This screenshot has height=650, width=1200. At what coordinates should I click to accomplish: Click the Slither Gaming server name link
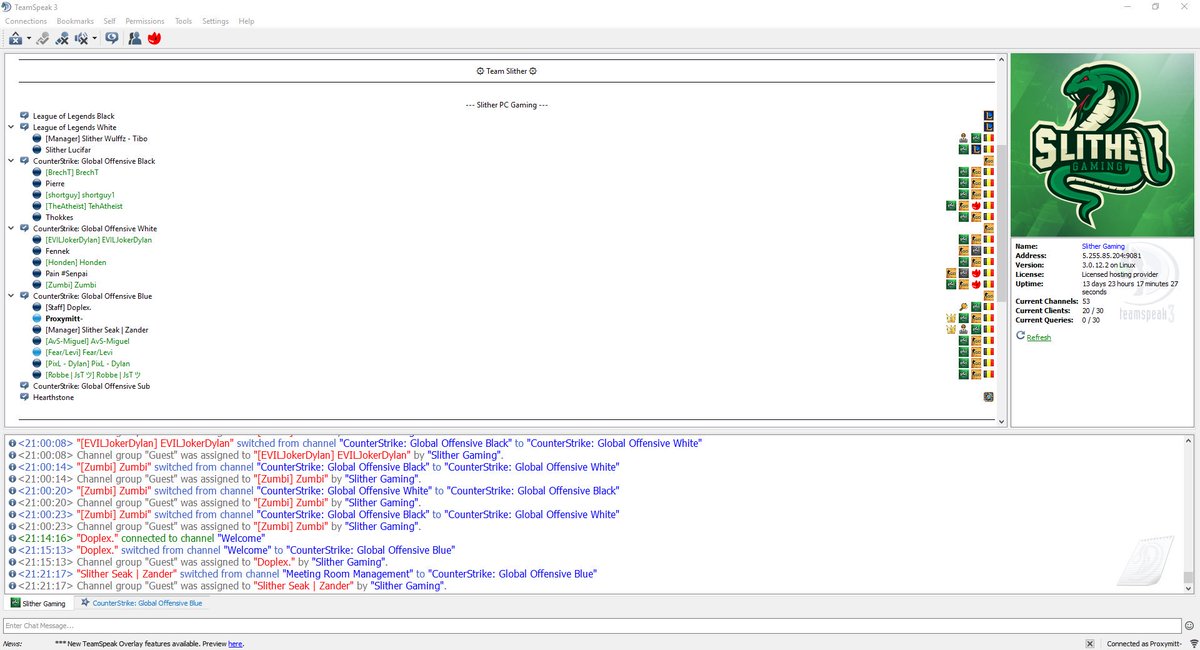[1103, 246]
